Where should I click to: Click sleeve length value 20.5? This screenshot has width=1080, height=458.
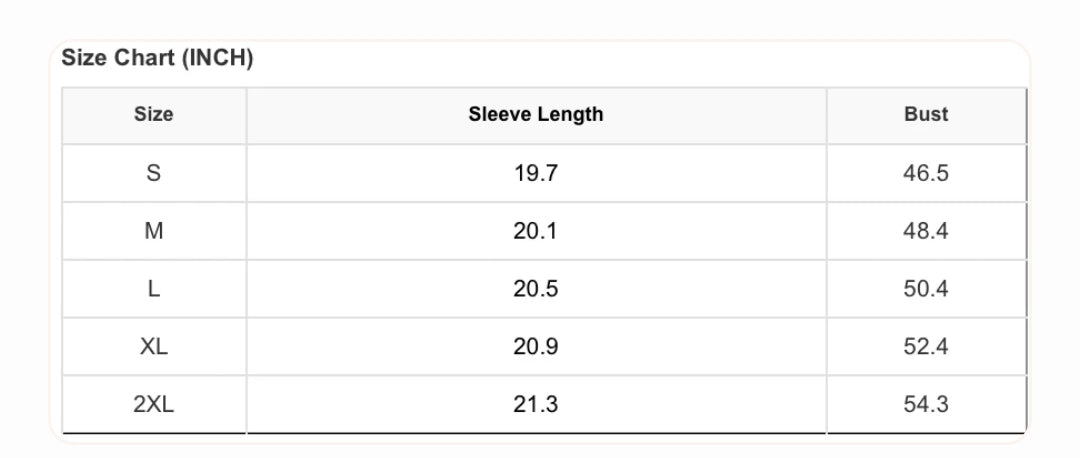click(x=536, y=289)
